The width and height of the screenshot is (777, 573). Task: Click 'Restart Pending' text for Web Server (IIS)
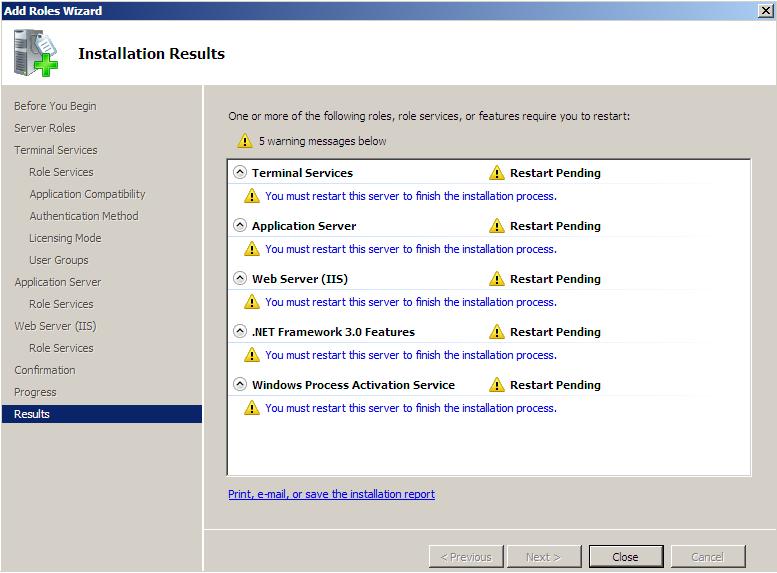(555, 279)
